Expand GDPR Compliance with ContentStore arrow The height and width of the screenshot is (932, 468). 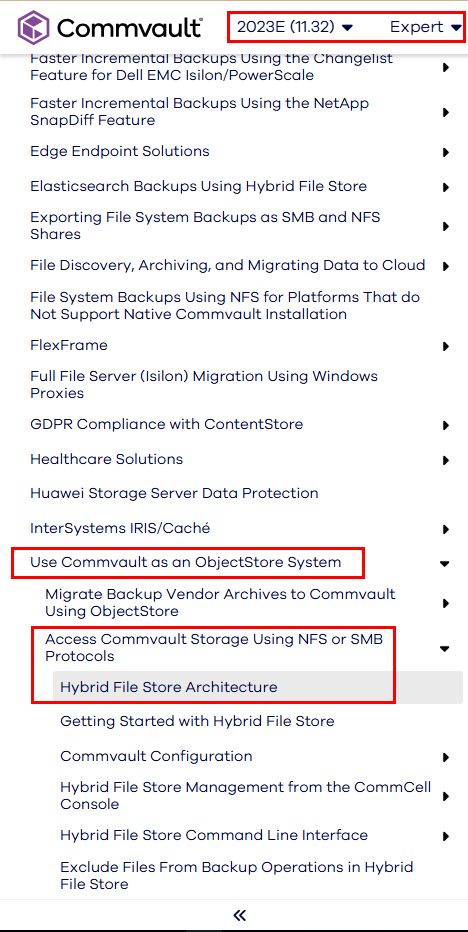[445, 425]
